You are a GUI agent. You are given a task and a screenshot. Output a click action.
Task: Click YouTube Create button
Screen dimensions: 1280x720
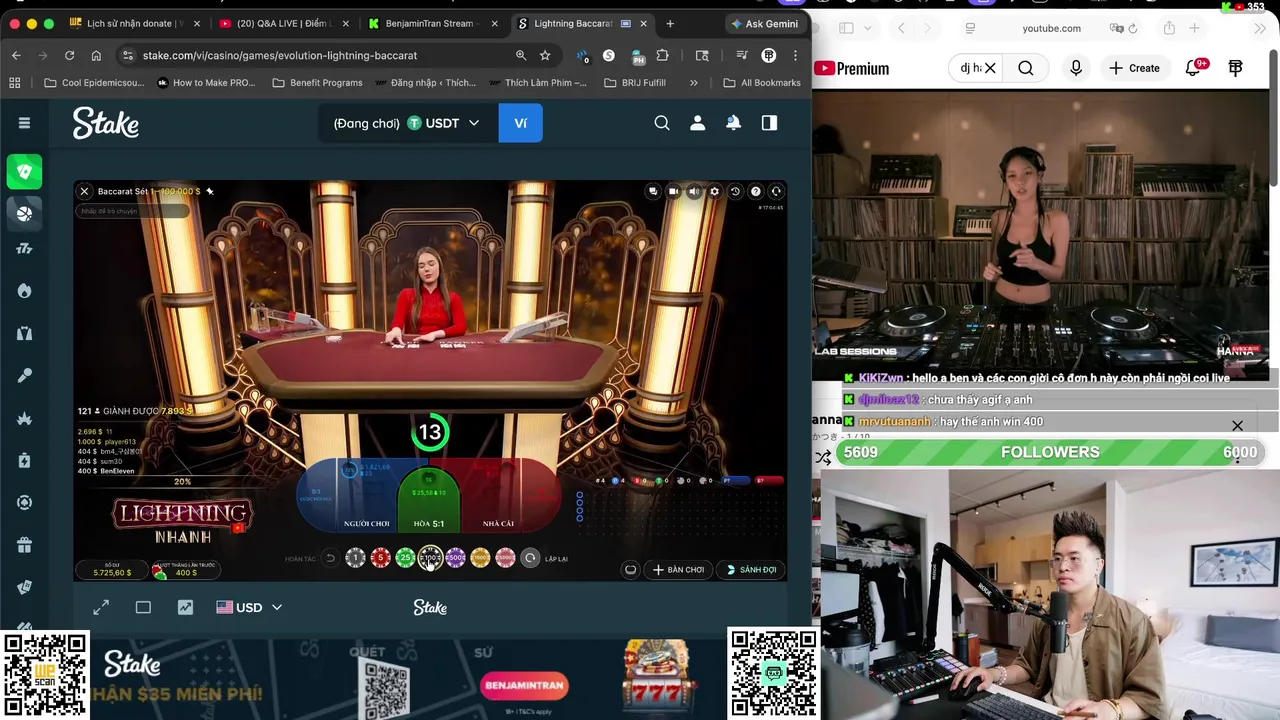point(1134,68)
